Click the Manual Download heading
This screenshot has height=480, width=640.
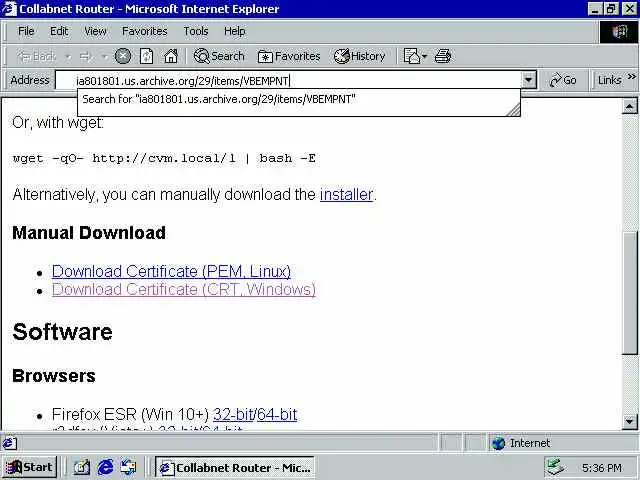pyautogui.click(x=89, y=233)
